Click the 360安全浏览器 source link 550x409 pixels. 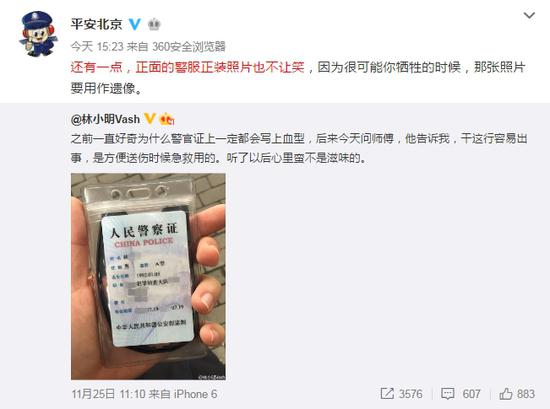coord(189,46)
